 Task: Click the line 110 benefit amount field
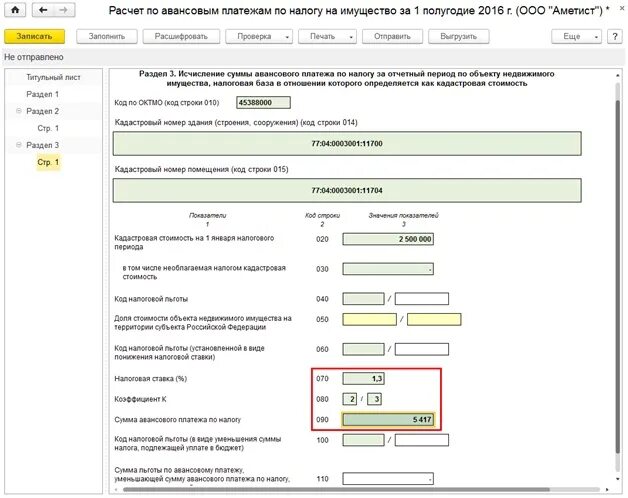point(388,479)
